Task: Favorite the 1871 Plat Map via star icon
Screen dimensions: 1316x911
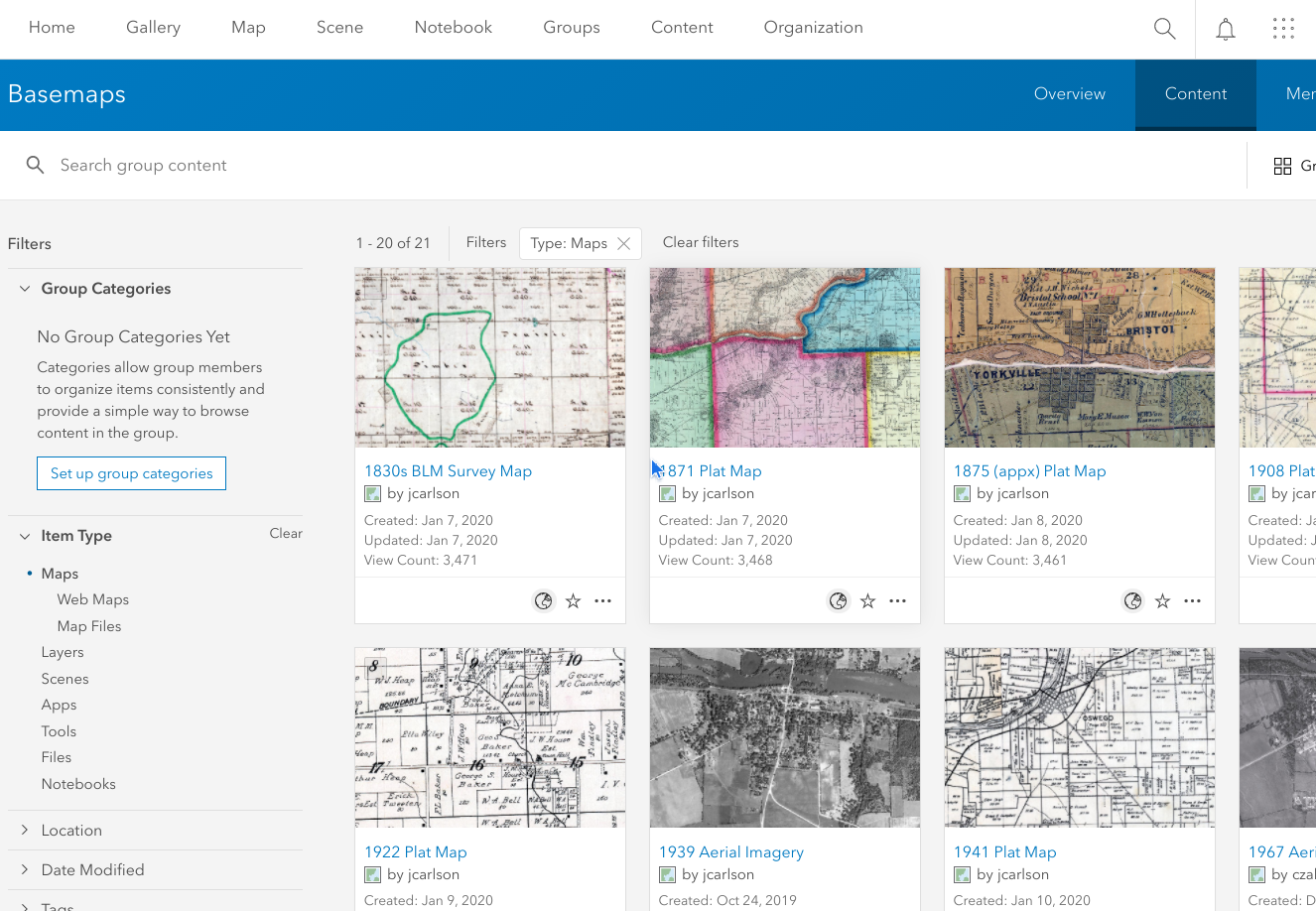Action: click(x=867, y=600)
